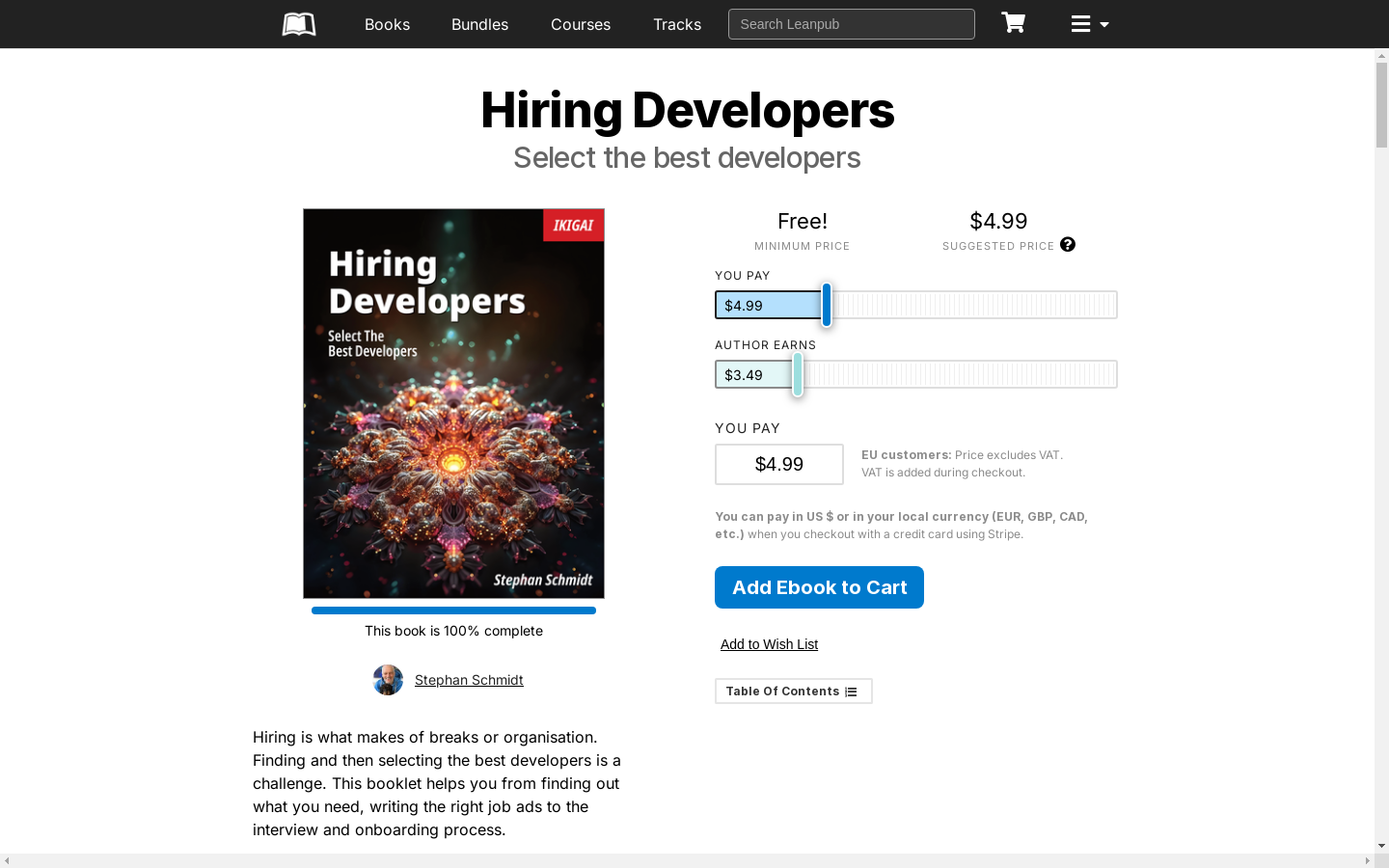Click the Author Earns slider handle
1389x868 pixels.
pos(798,374)
